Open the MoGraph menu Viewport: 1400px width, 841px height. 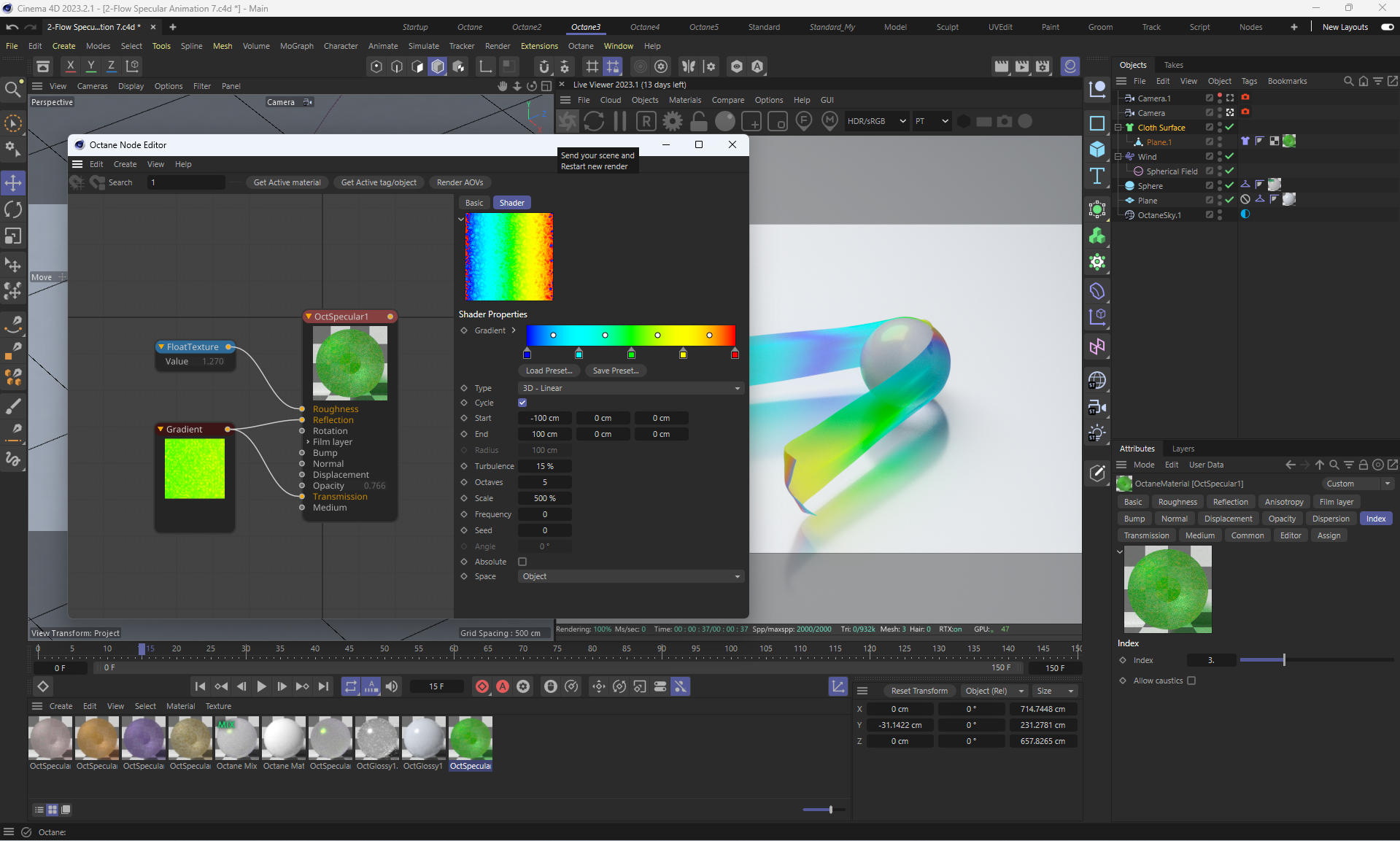296,46
